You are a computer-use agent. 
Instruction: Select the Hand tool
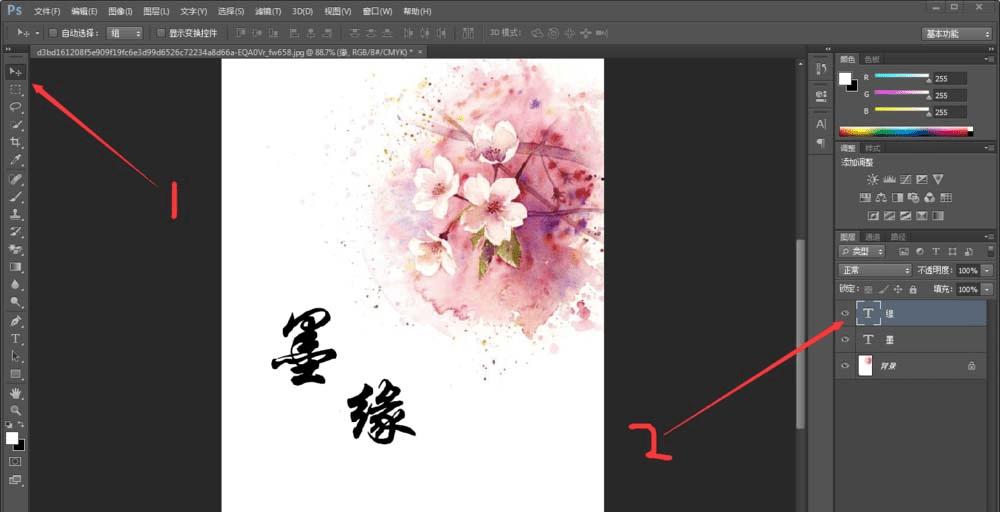pos(15,392)
